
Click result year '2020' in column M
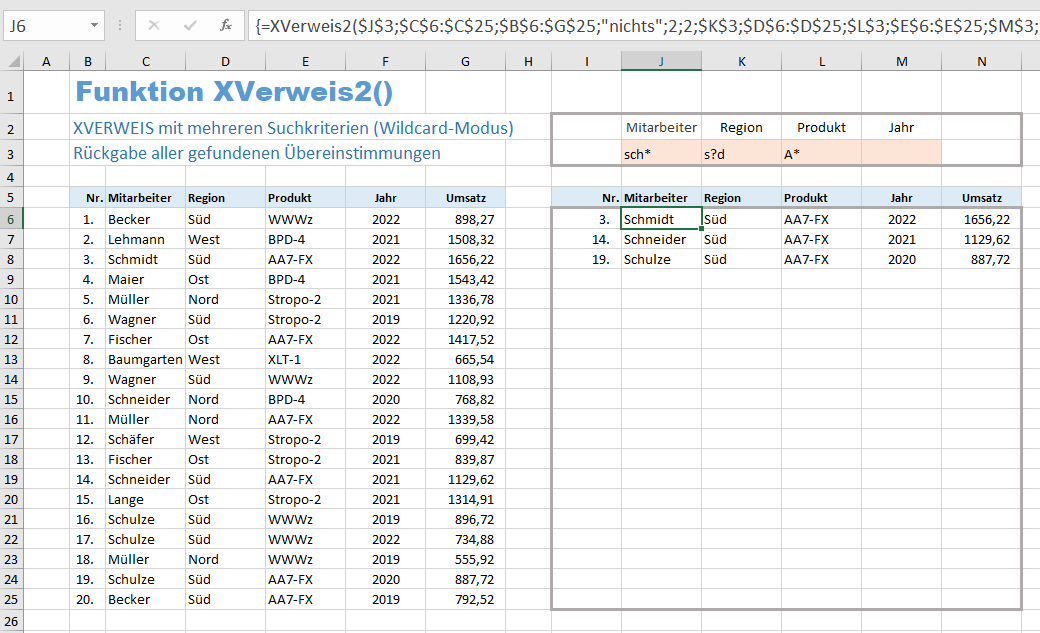901,259
